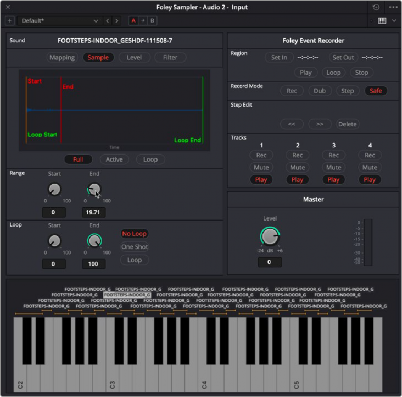Toggle Play on track 4
This screenshot has width=402, height=397.
[x=370, y=180]
